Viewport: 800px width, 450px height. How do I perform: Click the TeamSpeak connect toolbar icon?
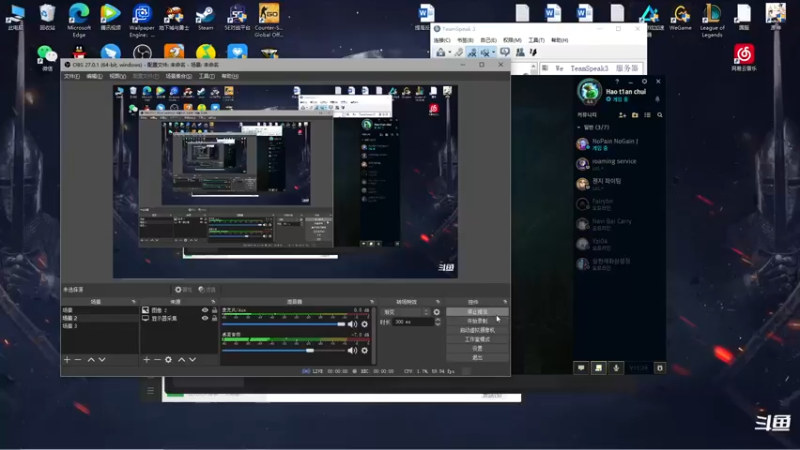[440, 52]
